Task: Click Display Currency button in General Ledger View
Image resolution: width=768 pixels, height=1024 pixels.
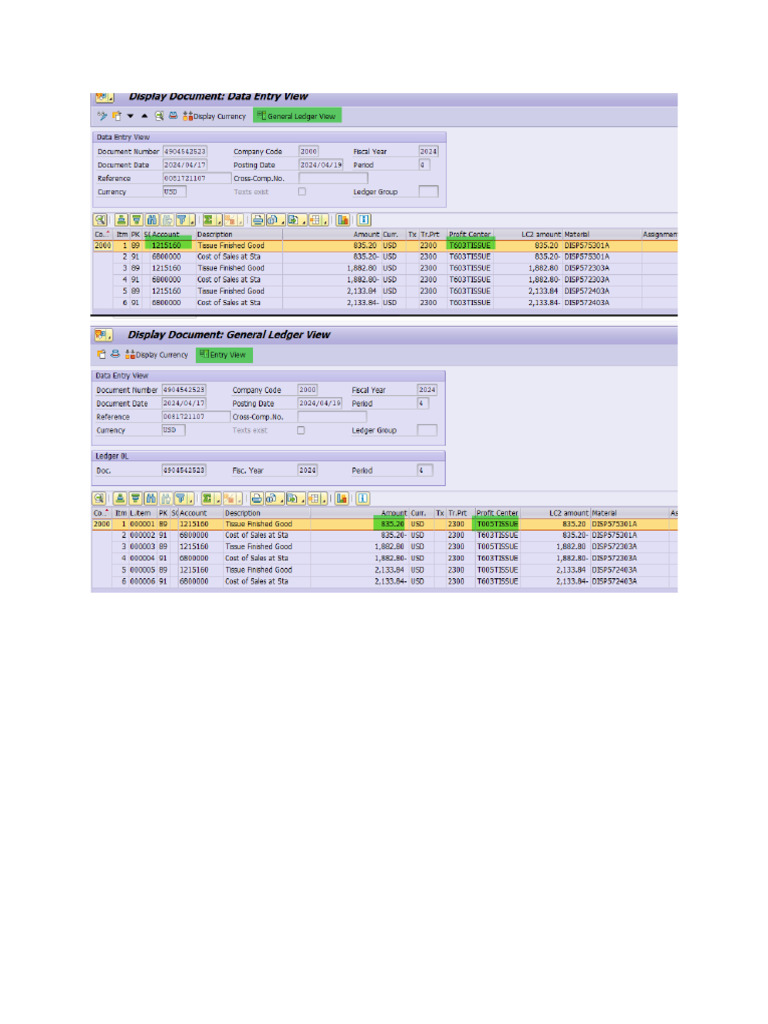Action: (157, 355)
